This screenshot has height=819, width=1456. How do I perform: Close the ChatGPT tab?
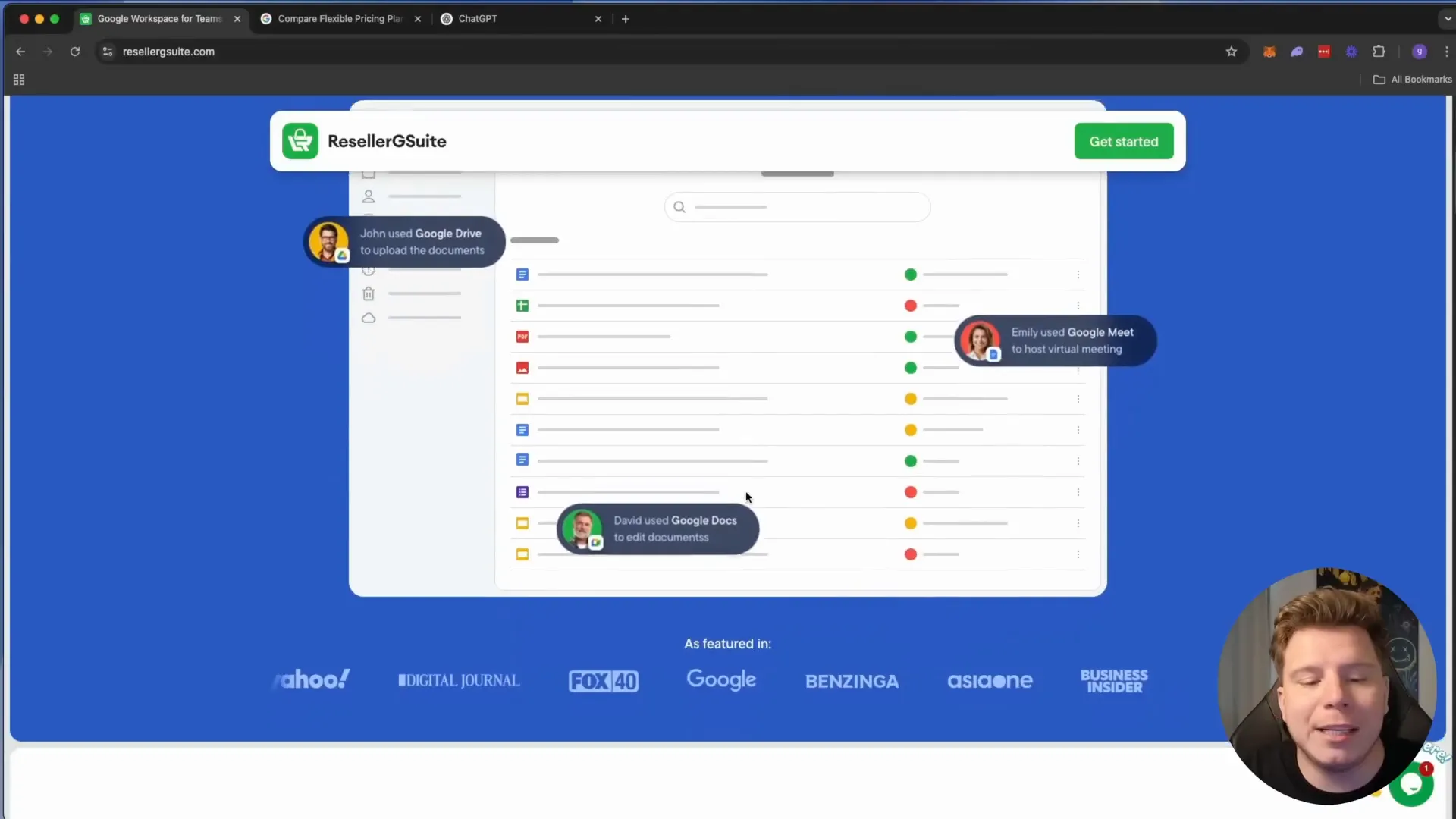pos(598,19)
